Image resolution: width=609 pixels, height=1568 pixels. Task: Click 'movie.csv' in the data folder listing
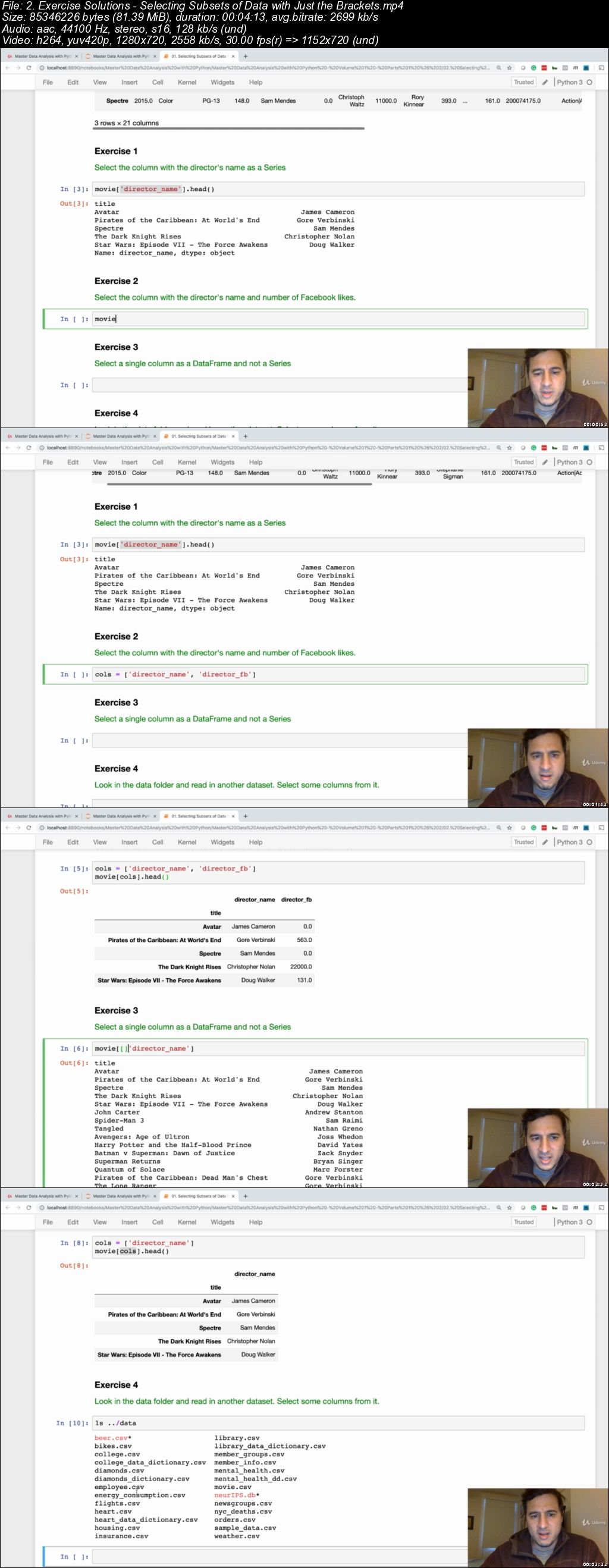pos(233,1487)
